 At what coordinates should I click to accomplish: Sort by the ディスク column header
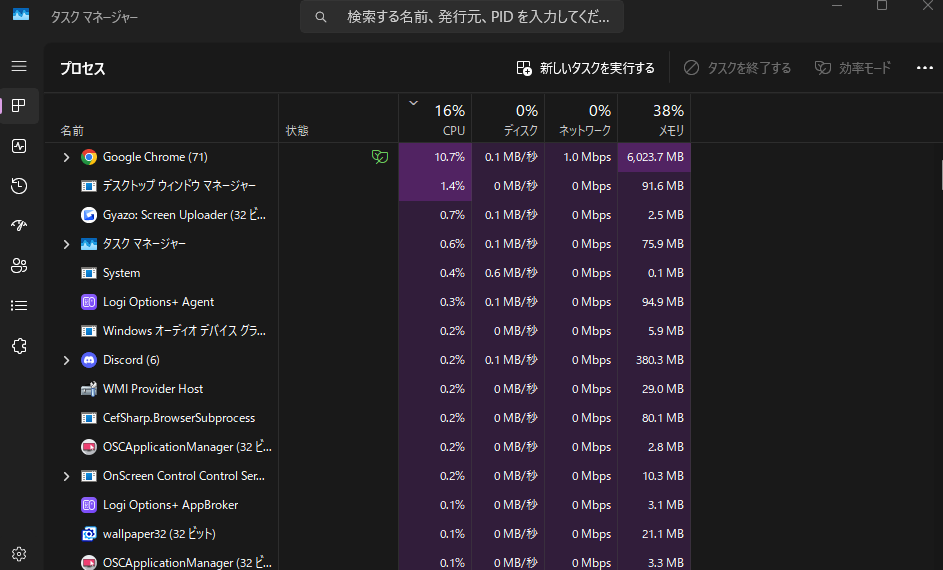[x=508, y=118]
